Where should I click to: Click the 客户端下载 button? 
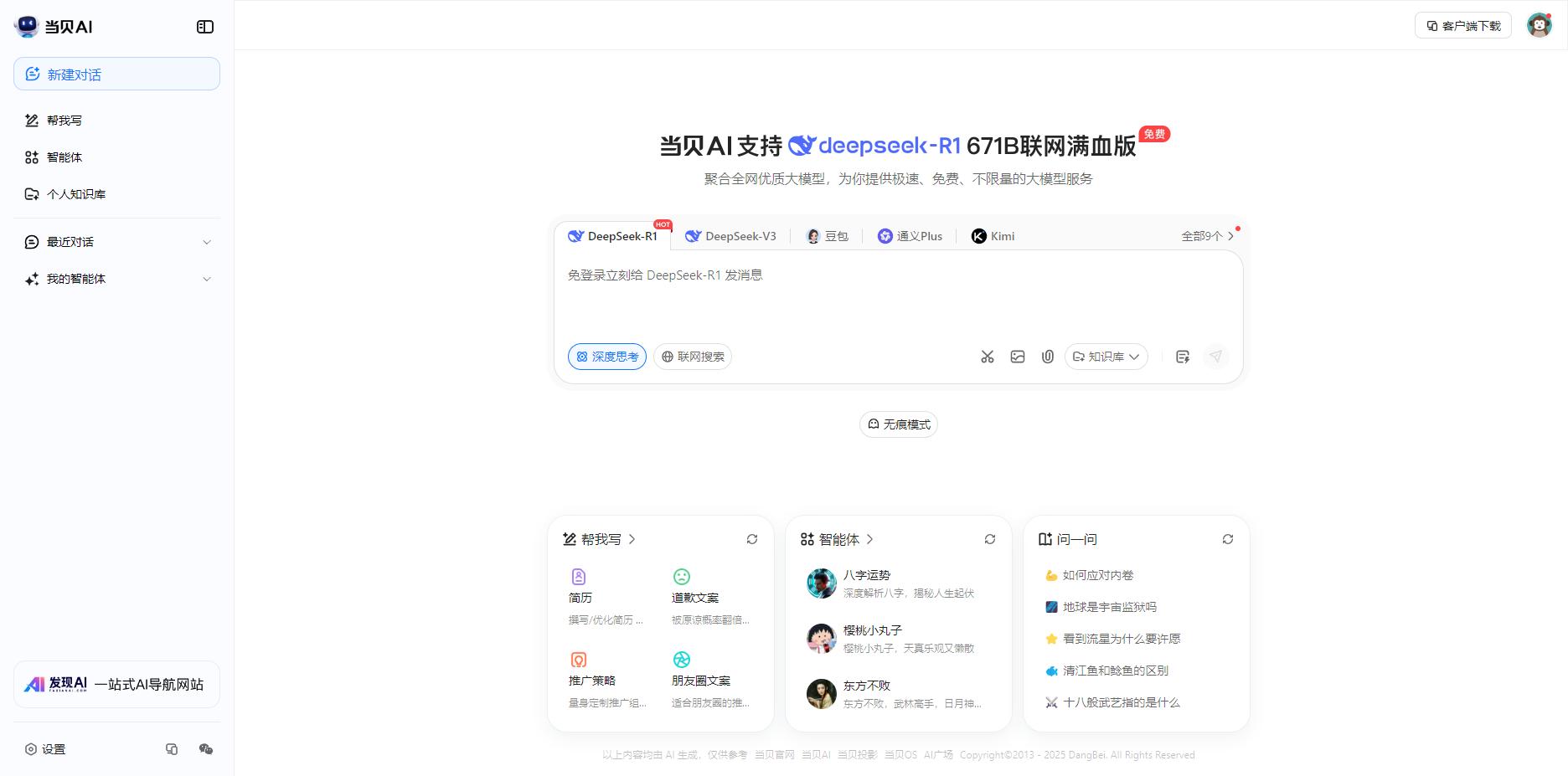click(1463, 26)
